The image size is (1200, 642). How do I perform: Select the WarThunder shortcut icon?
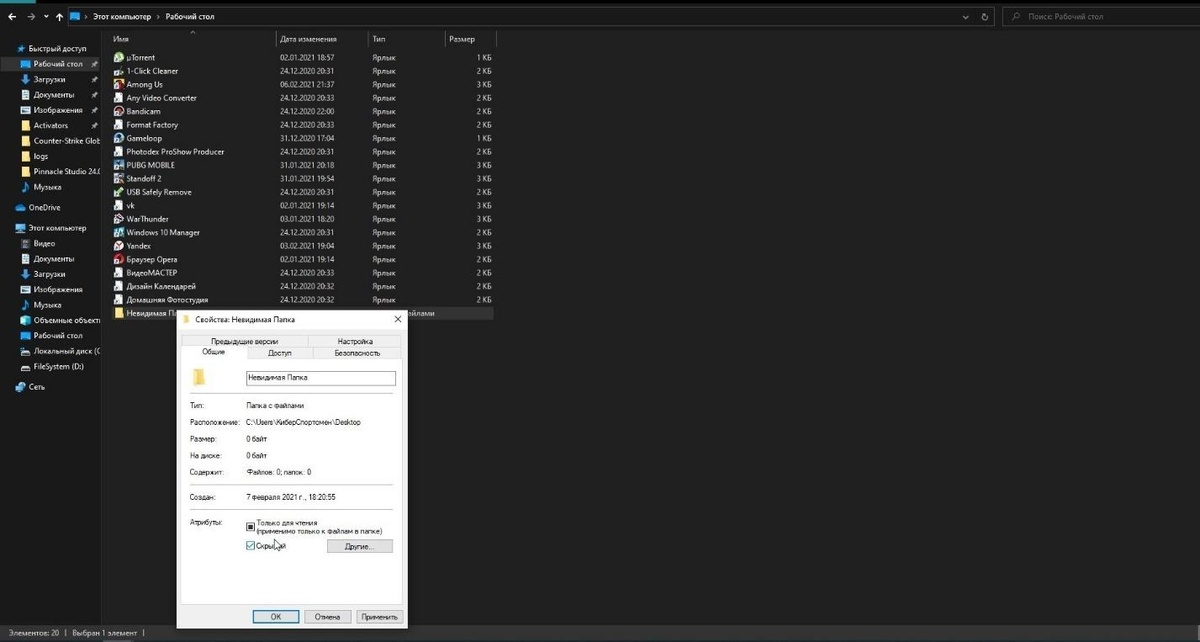coord(119,219)
